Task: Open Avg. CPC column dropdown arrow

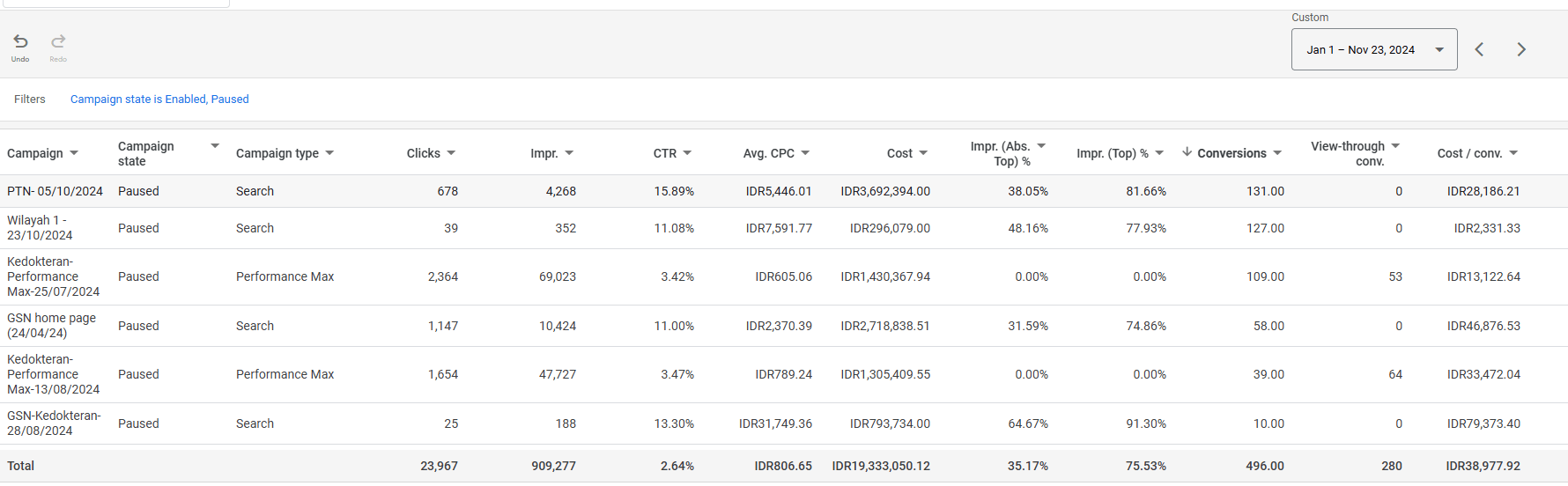Action: 805,153
